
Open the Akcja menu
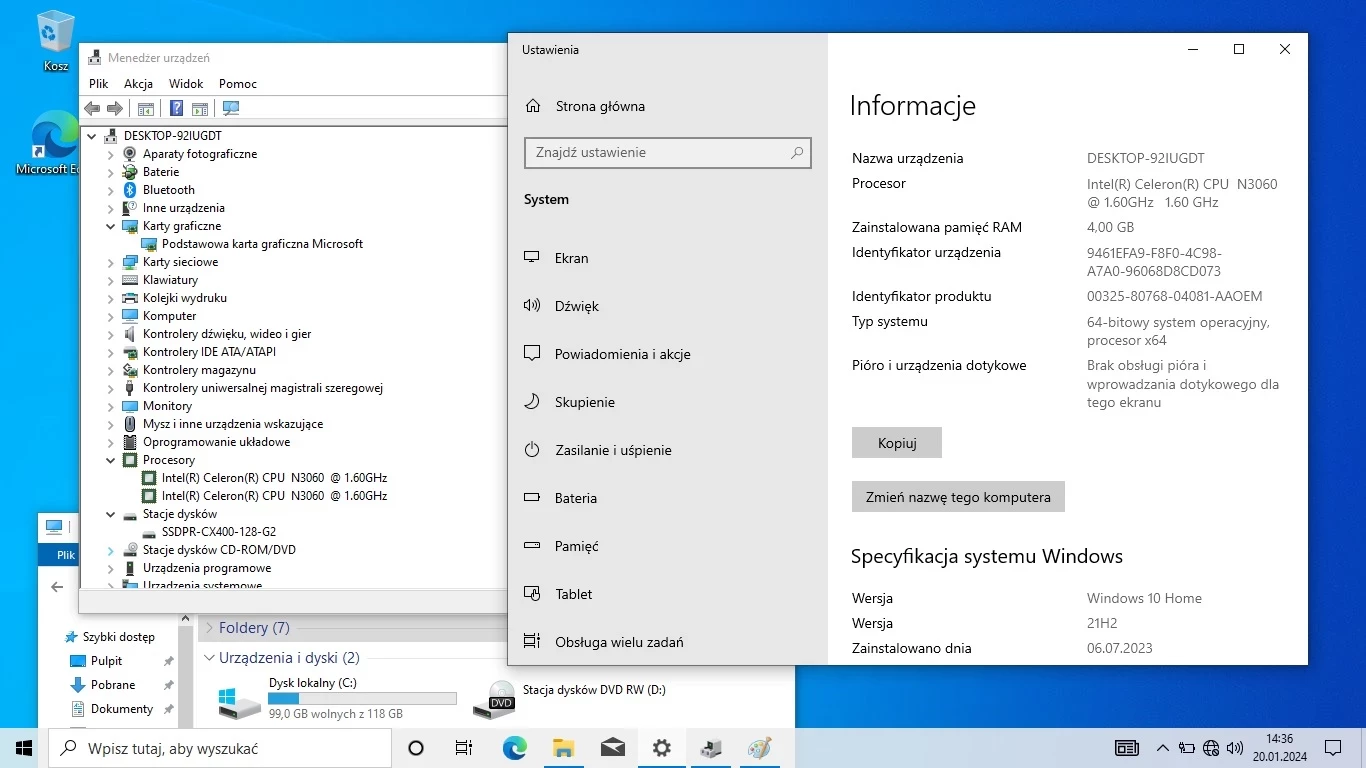point(138,84)
